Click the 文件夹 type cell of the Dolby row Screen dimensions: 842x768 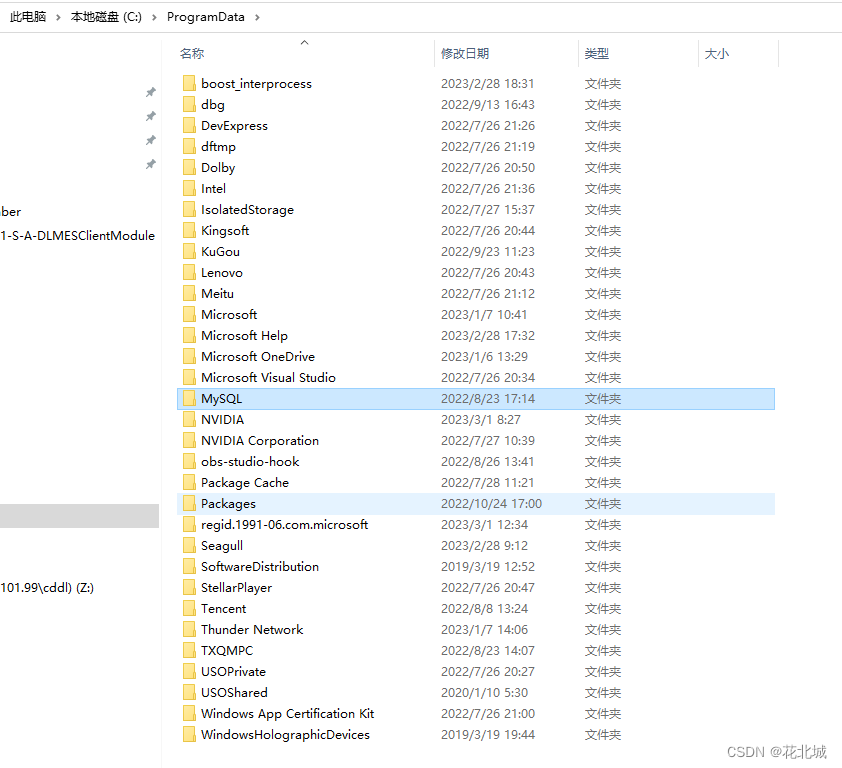pyautogui.click(x=603, y=168)
